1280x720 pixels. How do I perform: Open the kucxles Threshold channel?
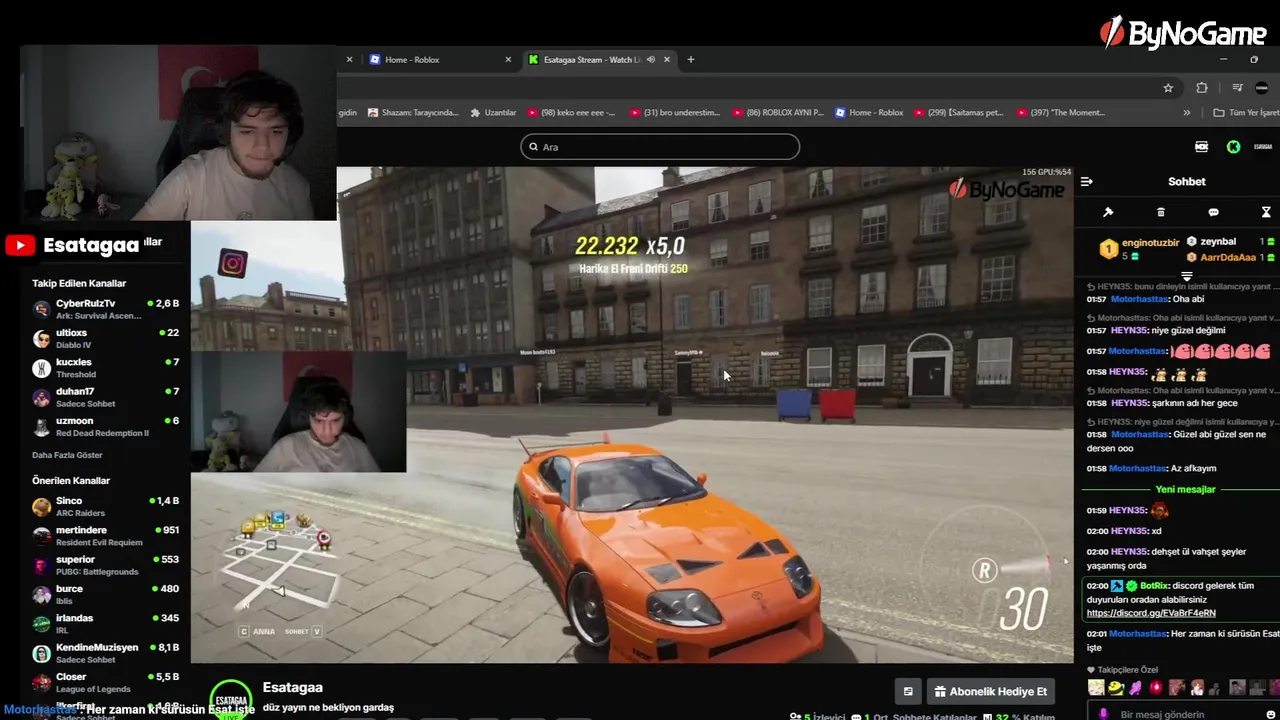105,368
